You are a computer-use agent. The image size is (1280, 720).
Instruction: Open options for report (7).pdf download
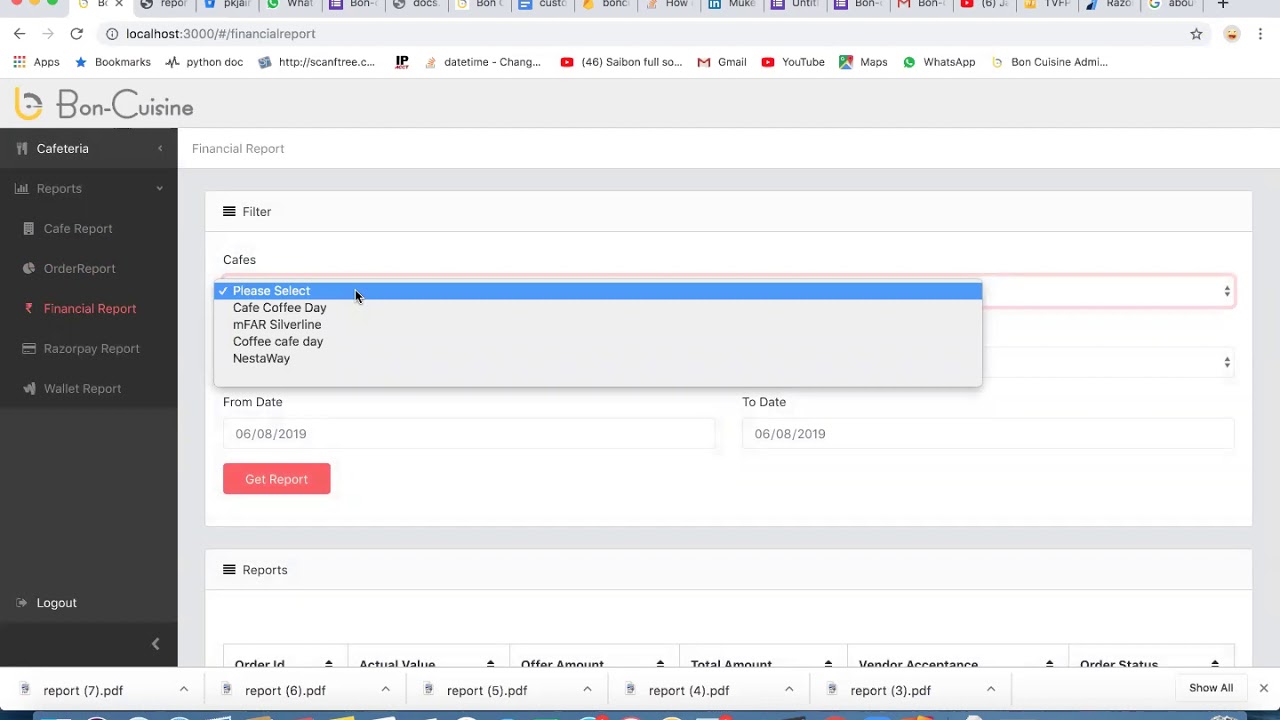[x=184, y=689]
